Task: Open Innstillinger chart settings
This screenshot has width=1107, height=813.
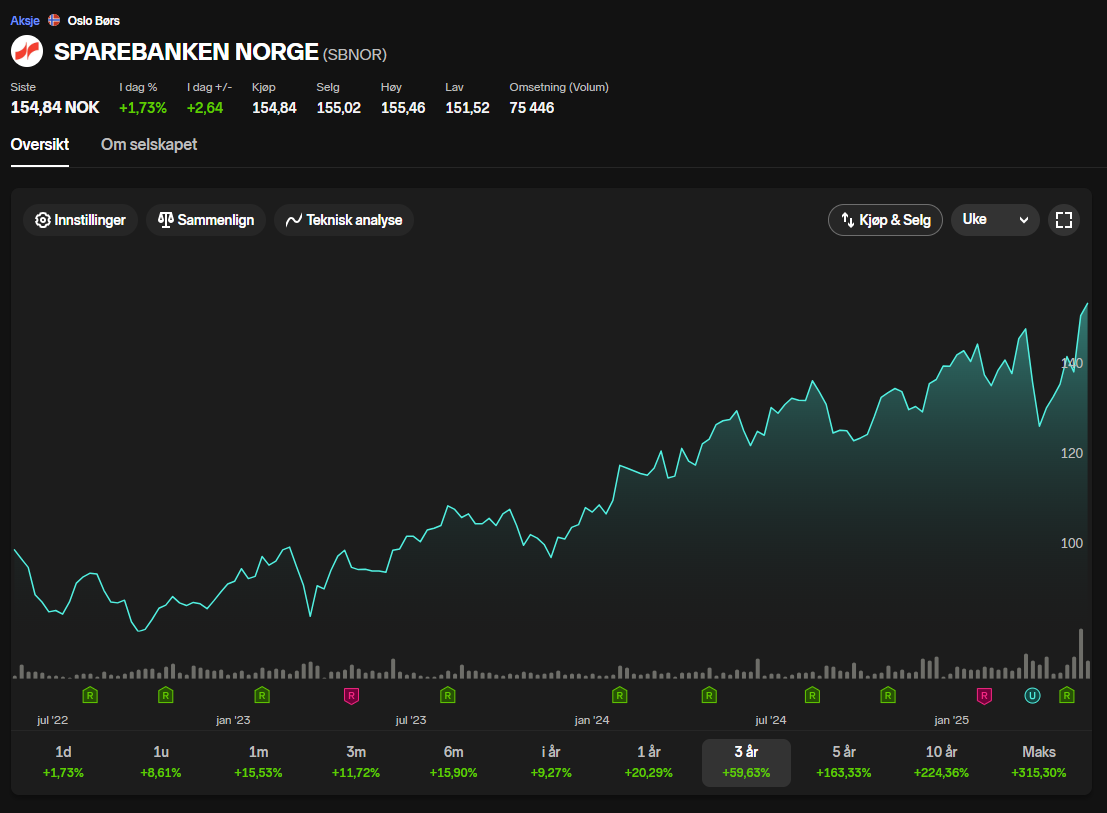Action: click(x=80, y=220)
